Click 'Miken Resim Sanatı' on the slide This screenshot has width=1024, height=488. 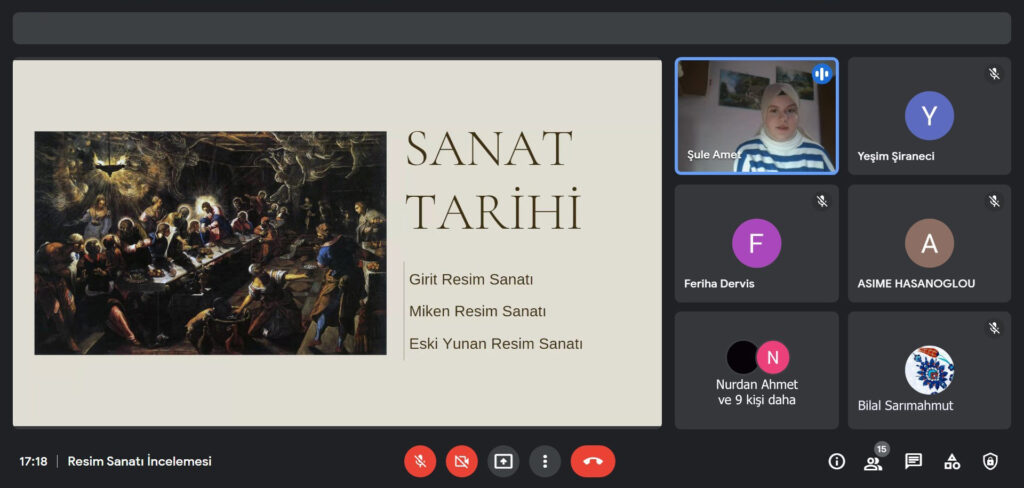click(x=477, y=312)
